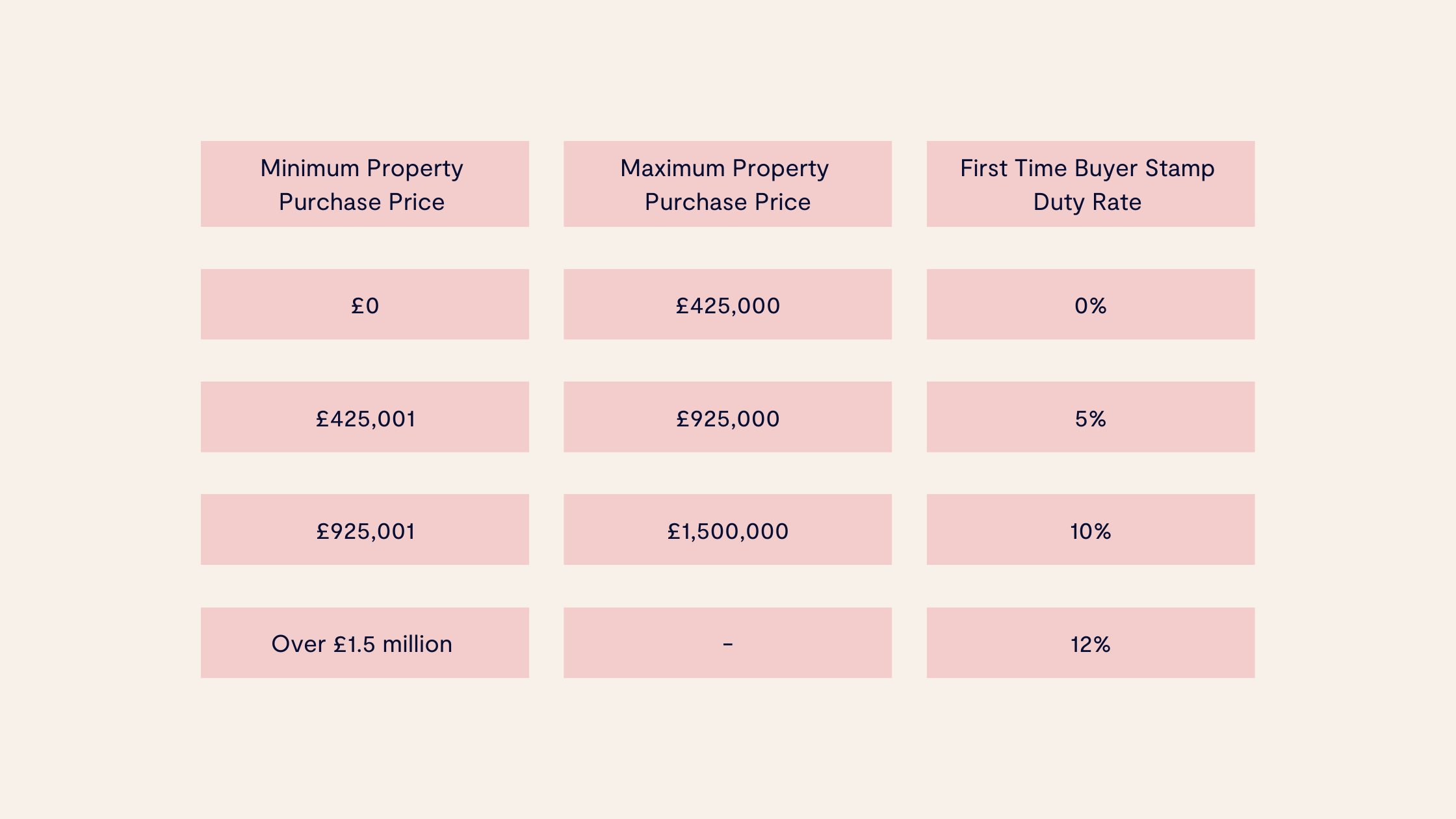Screen dimensions: 1456x819
Task: Click the 0% stamp duty rate cell
Action: 1090,305
